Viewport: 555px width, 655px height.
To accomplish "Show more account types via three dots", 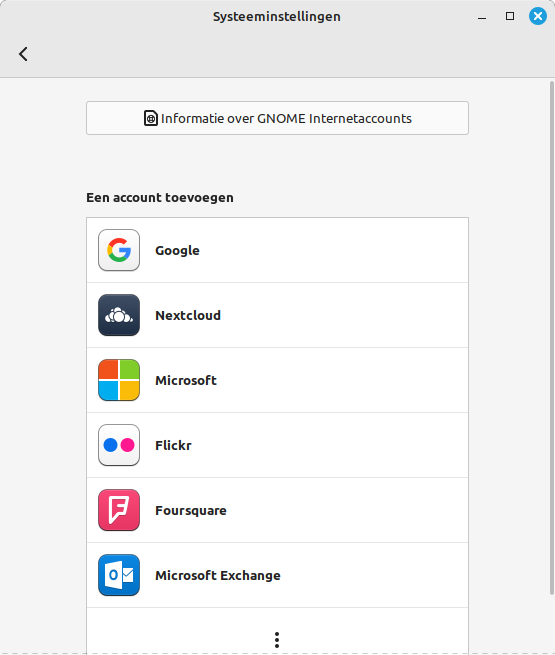I will [277, 640].
